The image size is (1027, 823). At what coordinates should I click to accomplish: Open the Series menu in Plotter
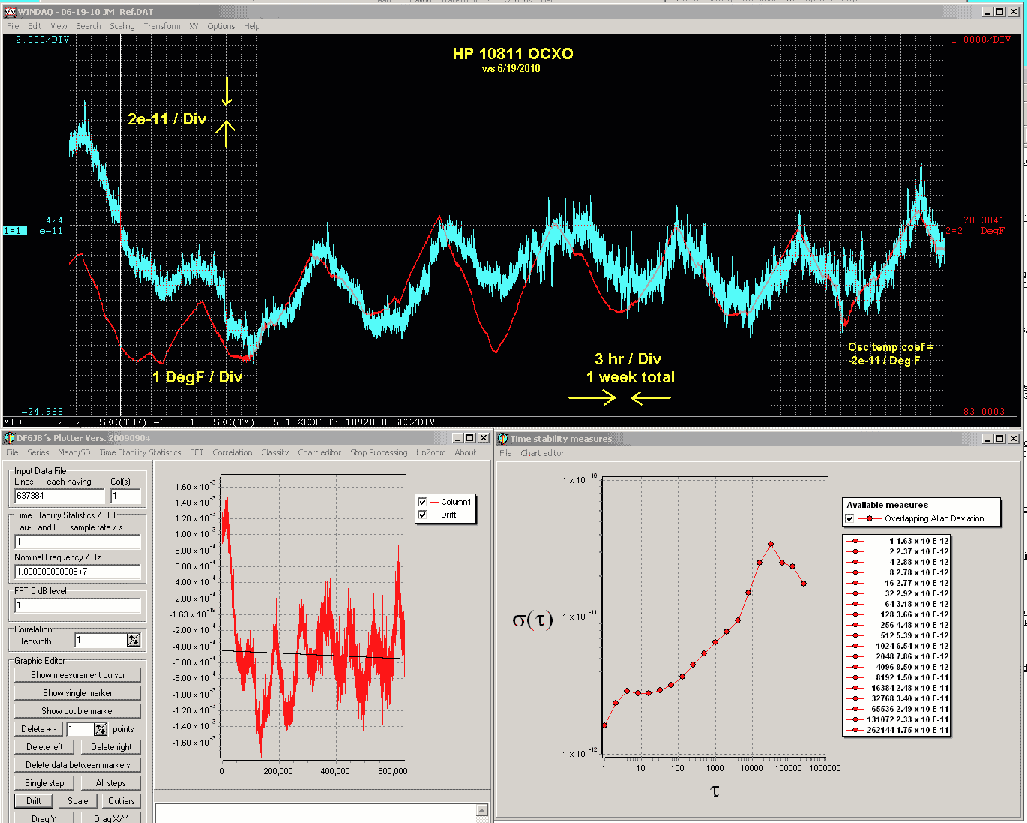click(x=38, y=452)
